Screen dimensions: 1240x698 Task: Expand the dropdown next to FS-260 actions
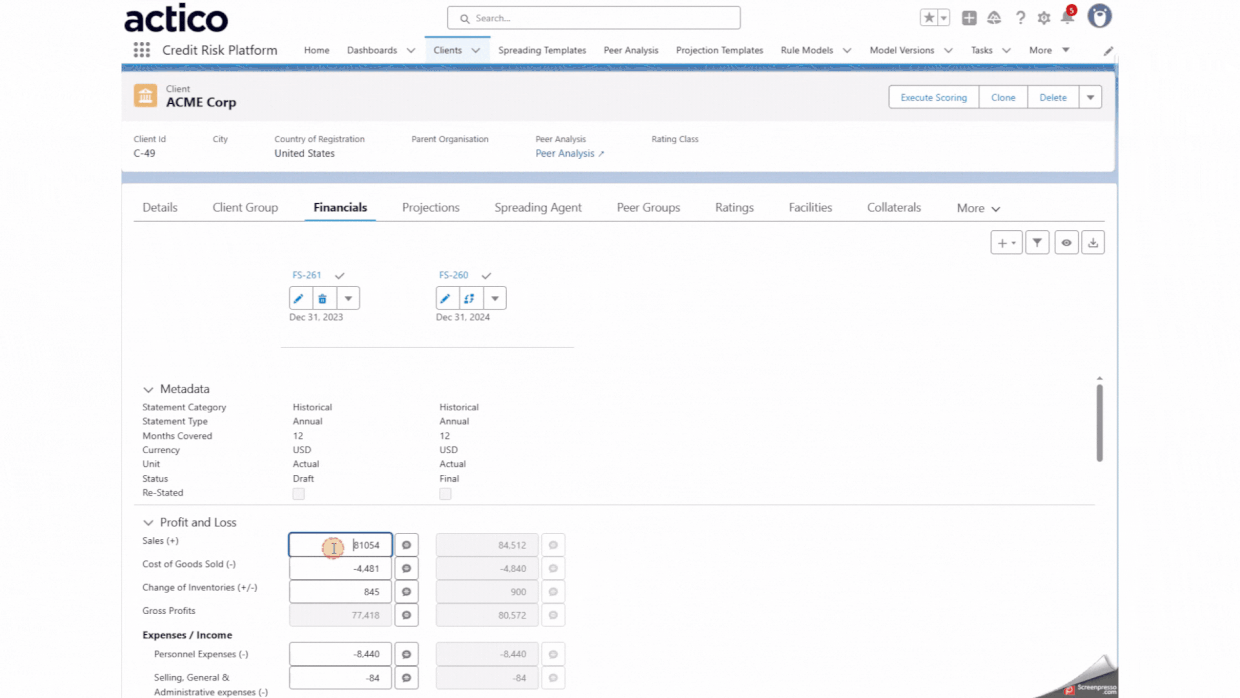(x=495, y=298)
